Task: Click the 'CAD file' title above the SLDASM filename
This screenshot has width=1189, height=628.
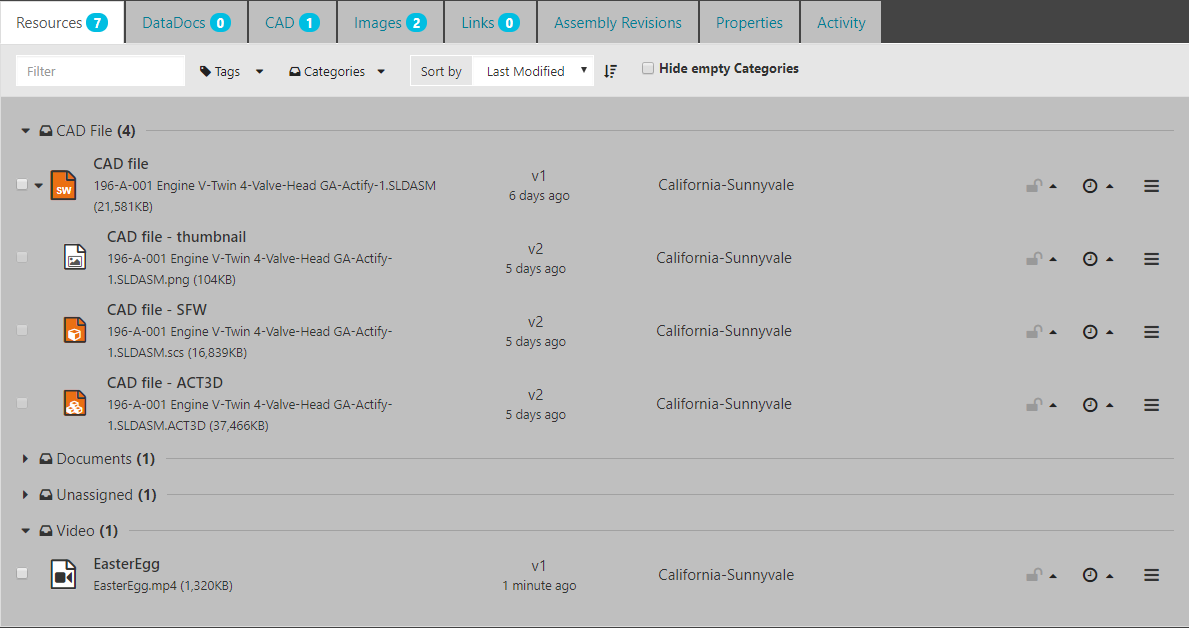Action: click(x=121, y=164)
